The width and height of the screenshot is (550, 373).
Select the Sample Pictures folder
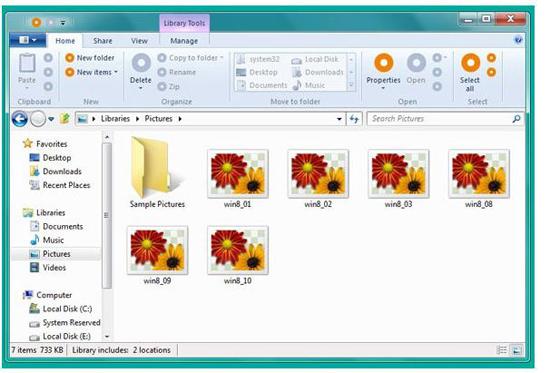(157, 173)
